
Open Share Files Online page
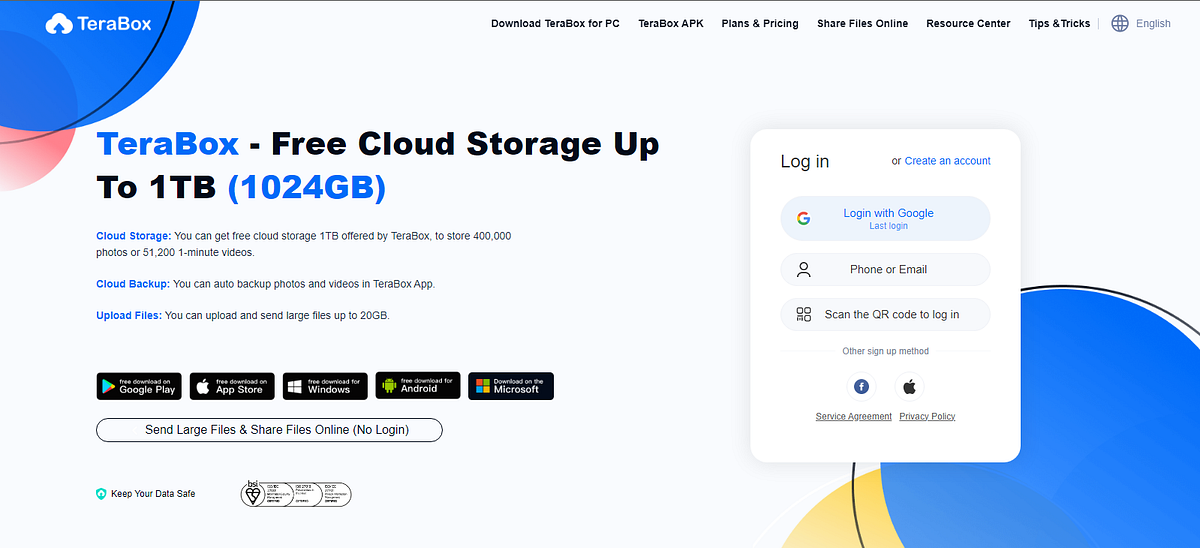pyautogui.click(x=862, y=23)
